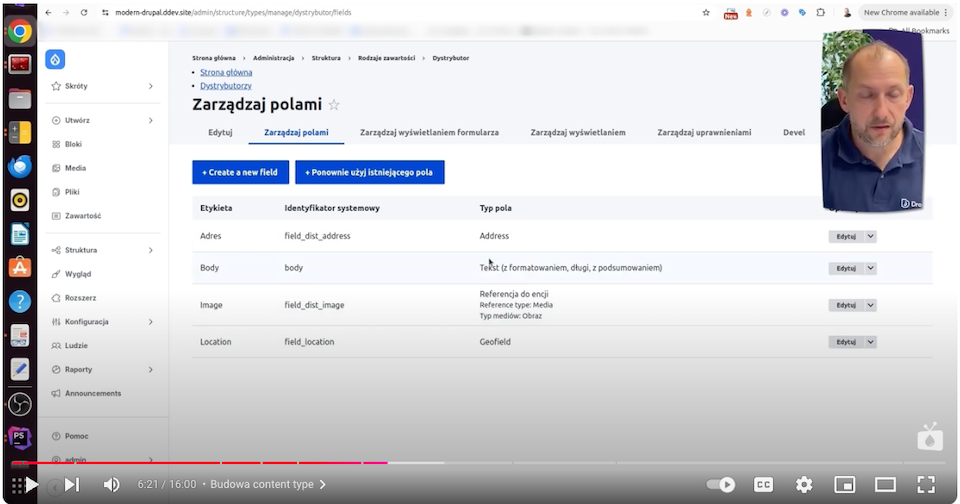Screen dimensions: 960x504
Task: Select the Zarządzaj polami tab
Action: (296, 132)
